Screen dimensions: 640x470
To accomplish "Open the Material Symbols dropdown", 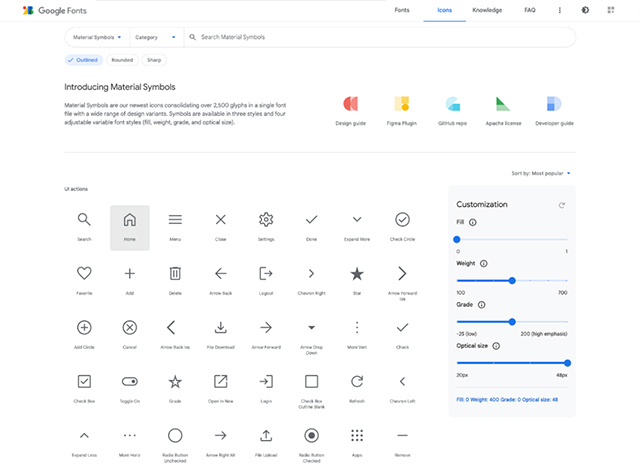I will pyautogui.click(x=97, y=37).
